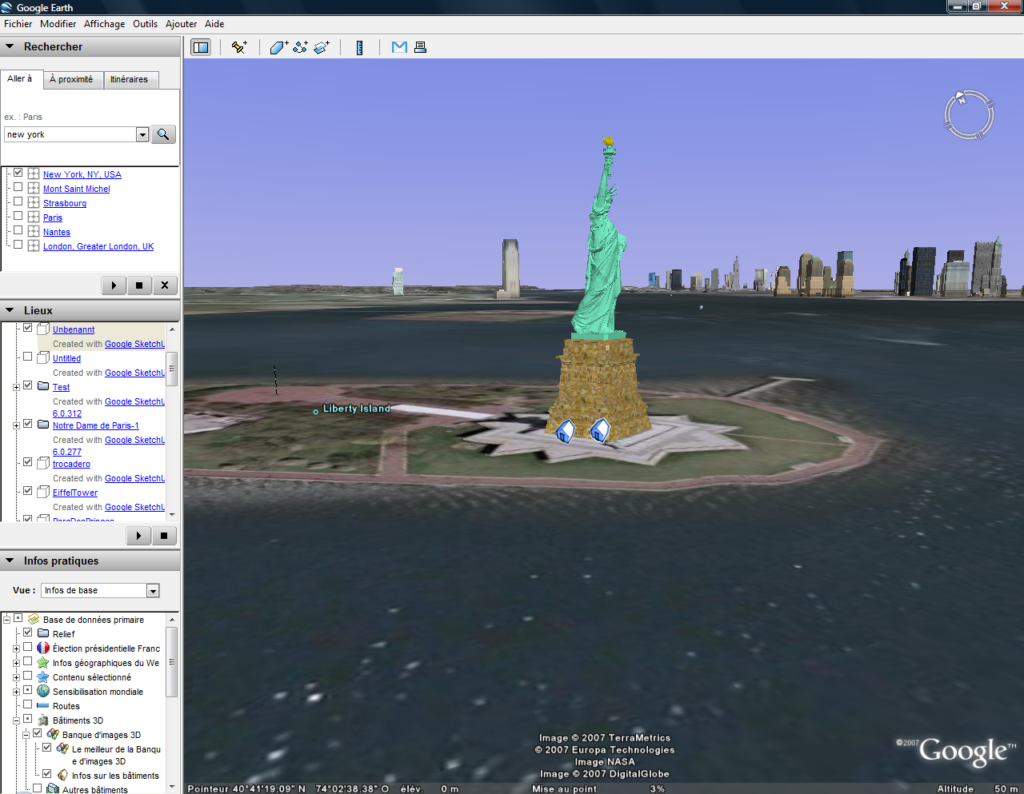Screen dimensions: 1024x794
Task: Click the Liberty Island placemark dot
Action: [315, 411]
